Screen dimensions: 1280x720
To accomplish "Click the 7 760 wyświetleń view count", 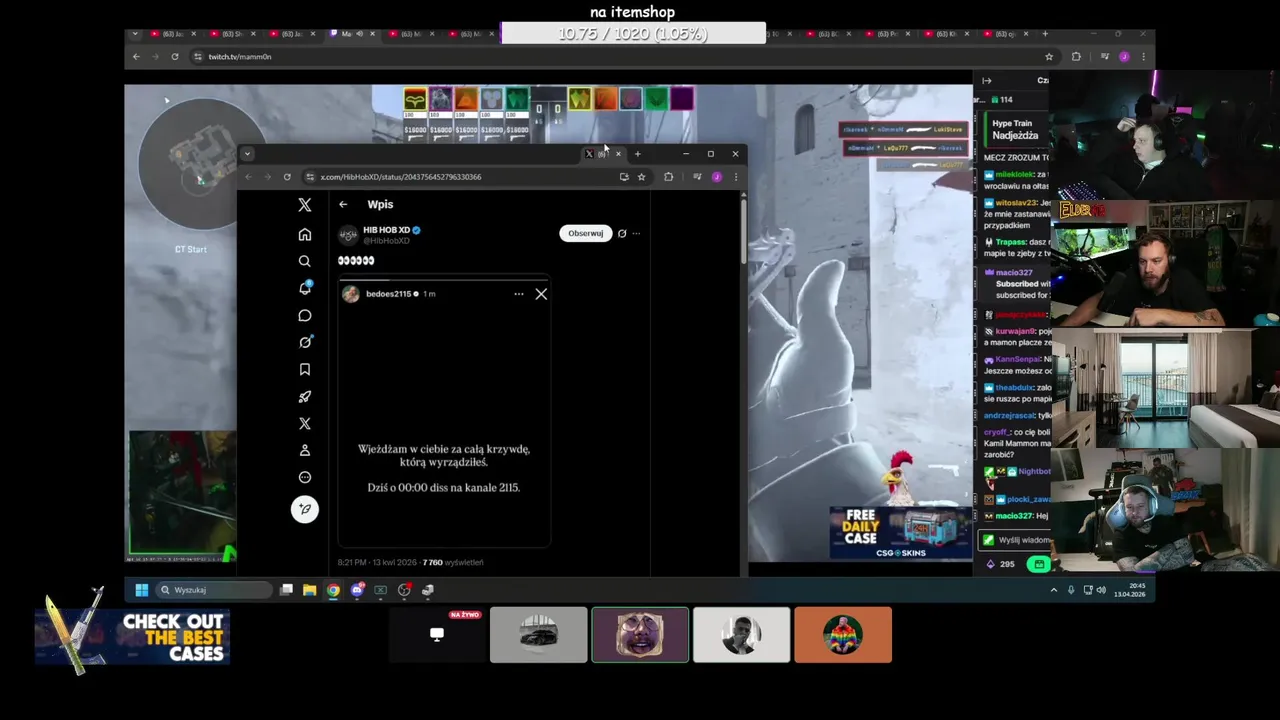I will (453, 562).
